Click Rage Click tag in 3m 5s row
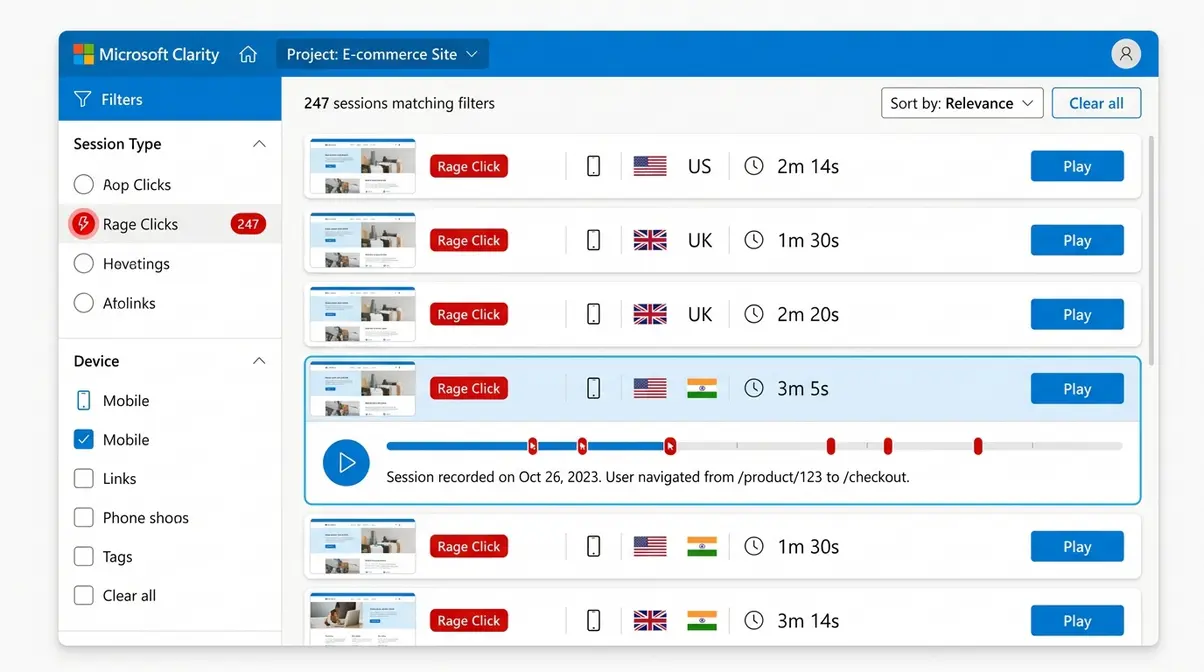The width and height of the screenshot is (1204, 672). point(469,388)
